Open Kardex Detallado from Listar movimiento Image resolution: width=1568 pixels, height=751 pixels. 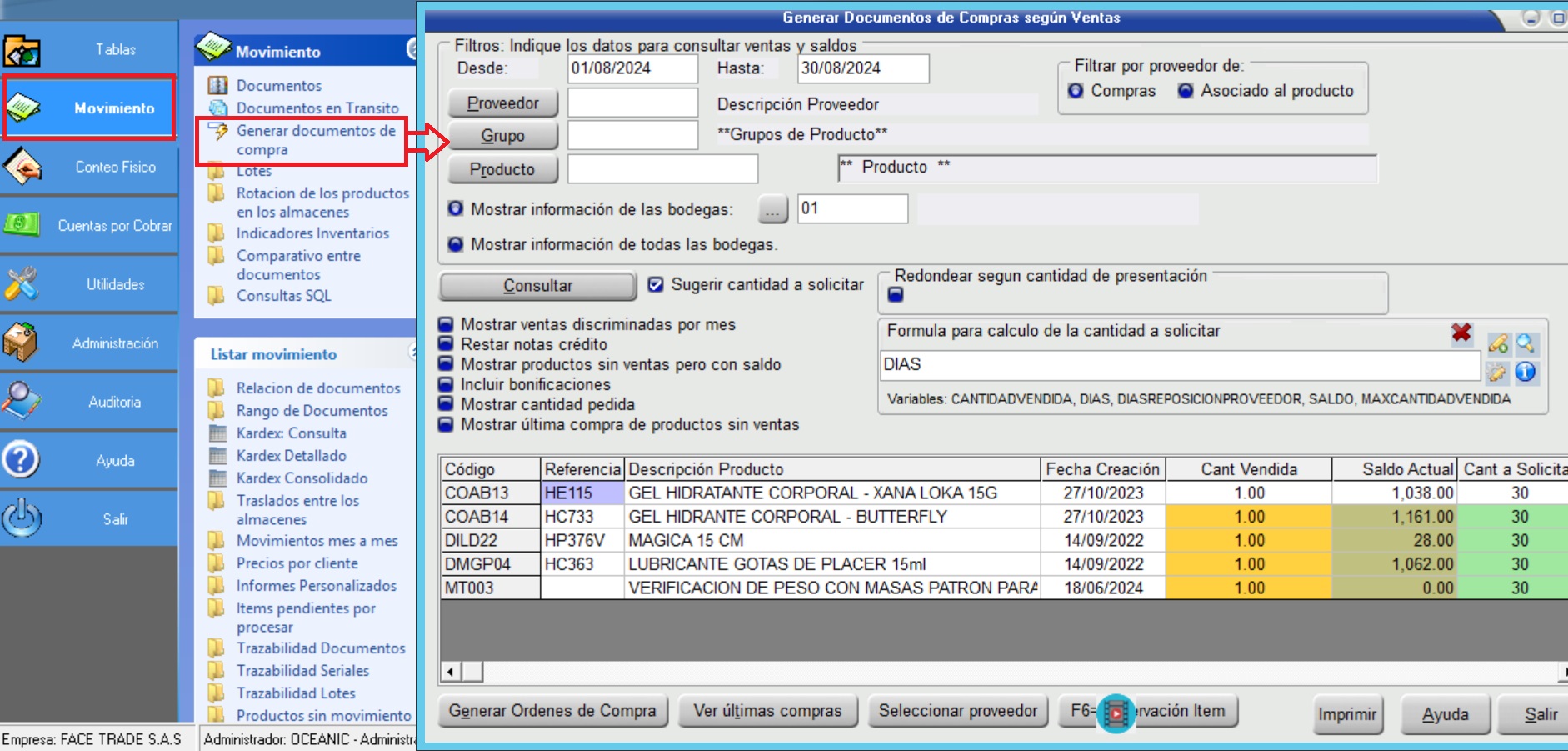(291, 455)
